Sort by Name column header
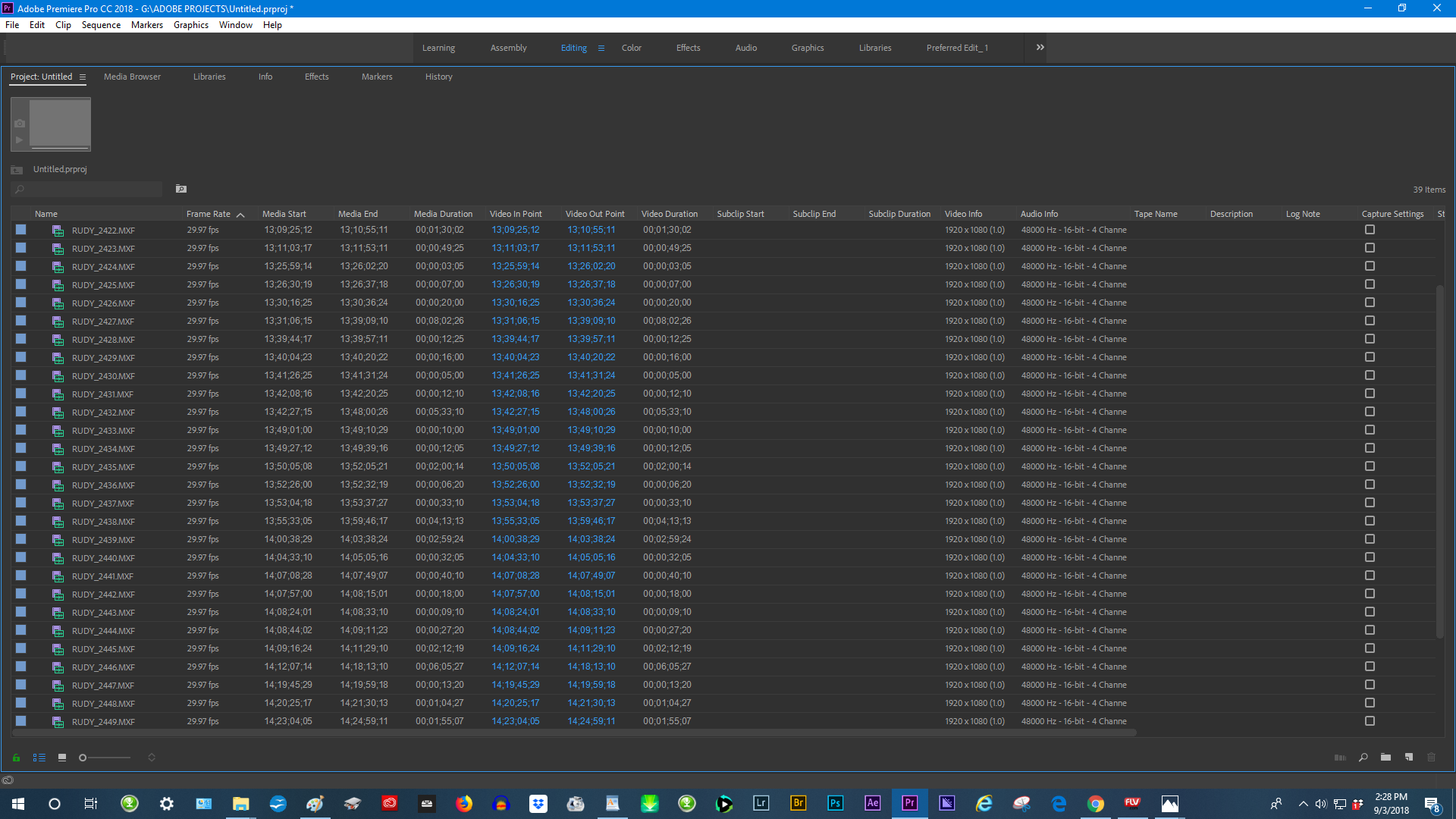The height and width of the screenshot is (819, 1456). (x=46, y=214)
